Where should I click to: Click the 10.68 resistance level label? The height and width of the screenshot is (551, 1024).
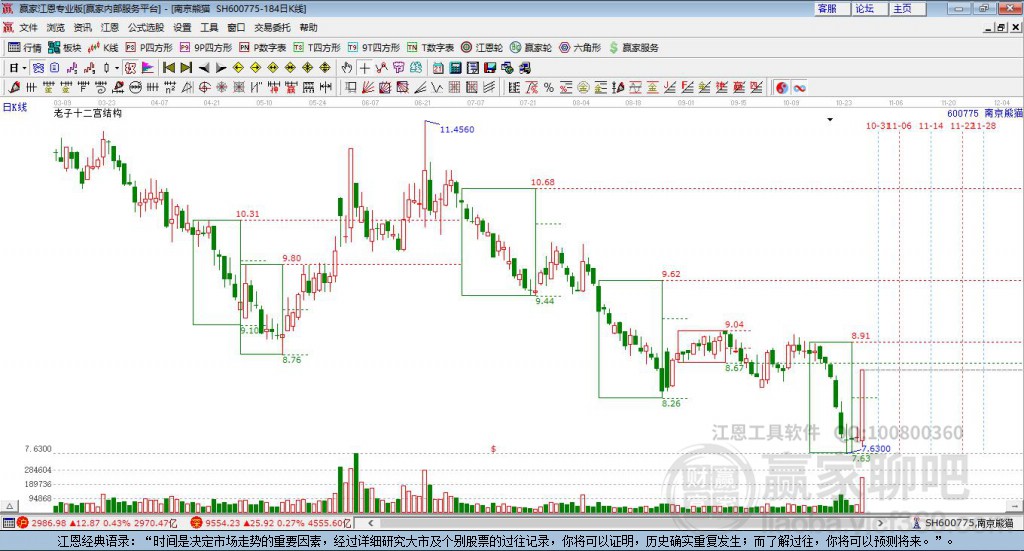(543, 182)
